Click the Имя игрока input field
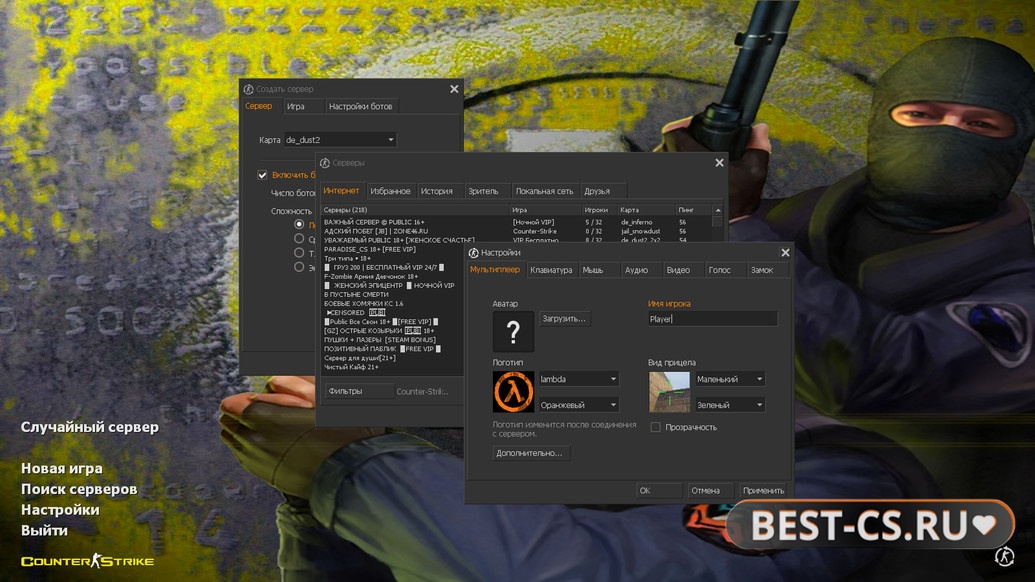 click(x=712, y=319)
